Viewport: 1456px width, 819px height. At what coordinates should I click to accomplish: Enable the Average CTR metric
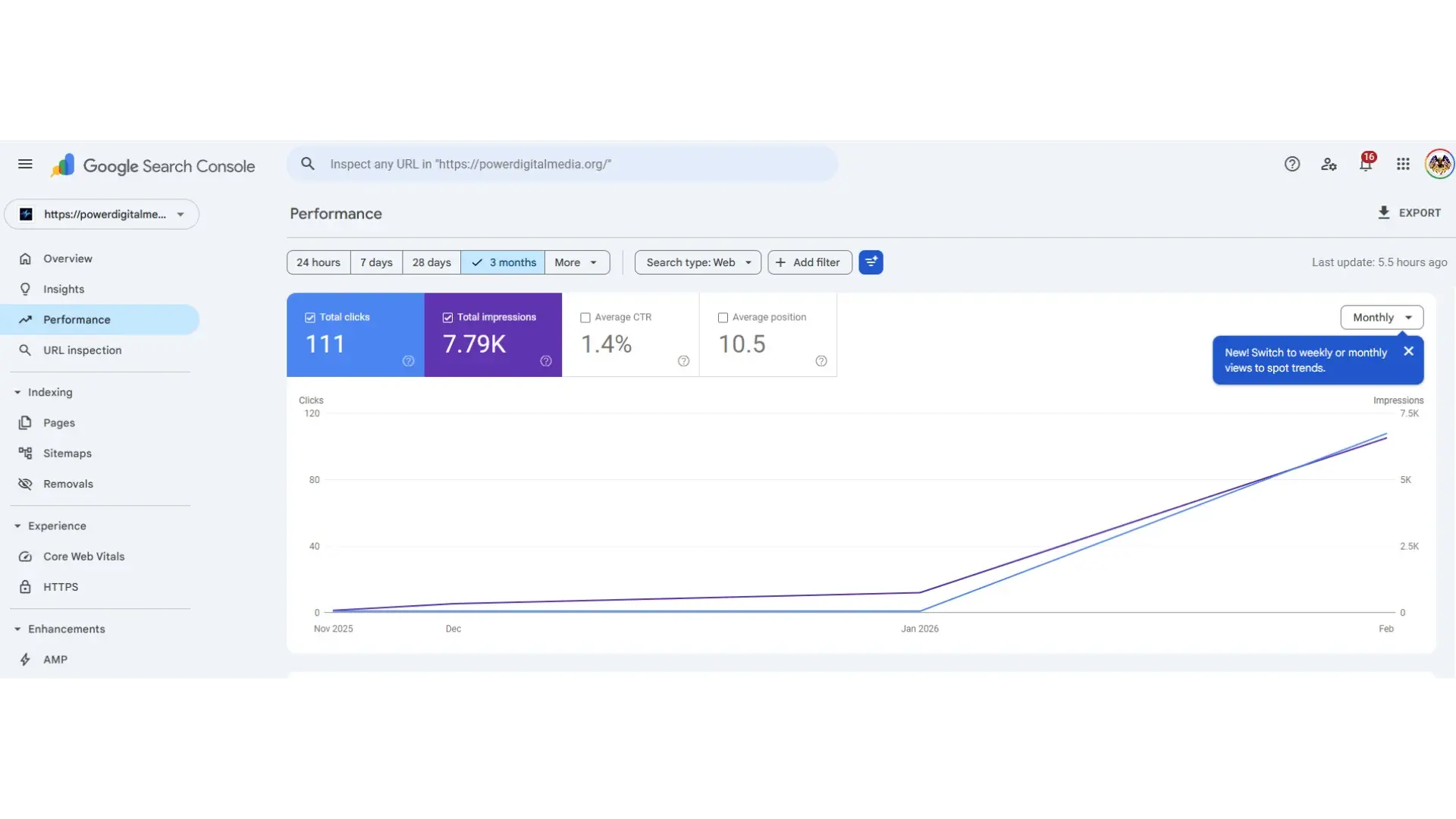[x=585, y=317]
